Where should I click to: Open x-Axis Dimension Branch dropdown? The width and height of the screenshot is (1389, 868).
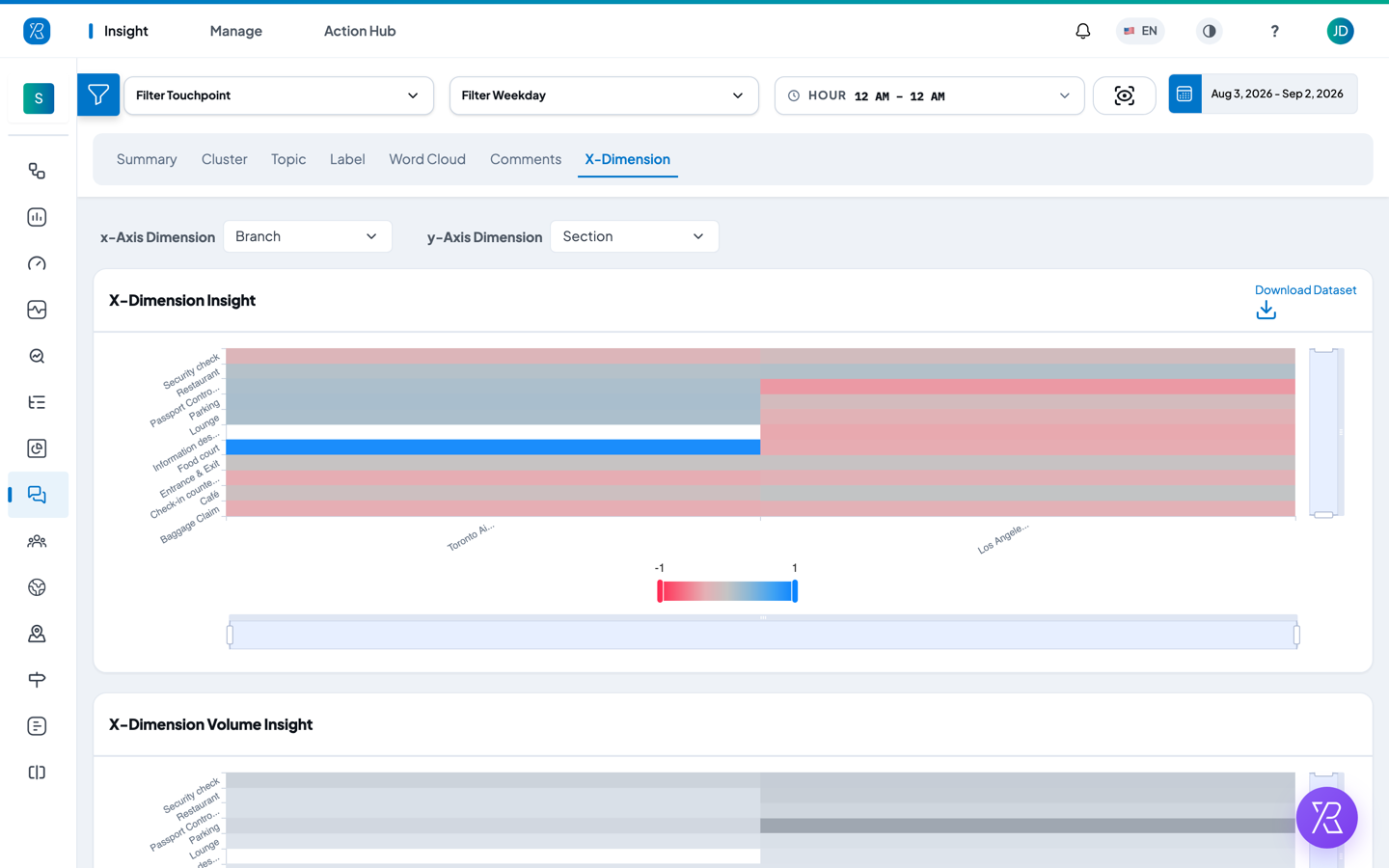point(308,236)
